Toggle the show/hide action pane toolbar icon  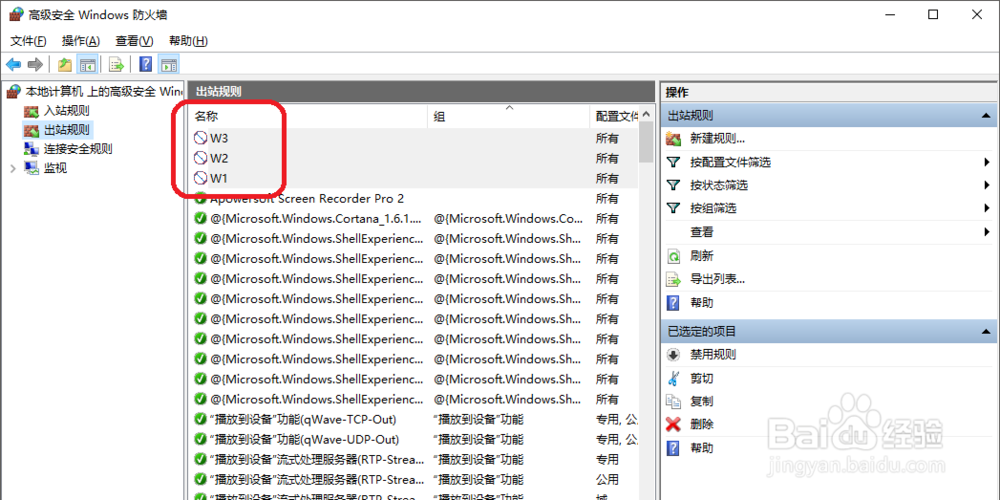(x=169, y=64)
